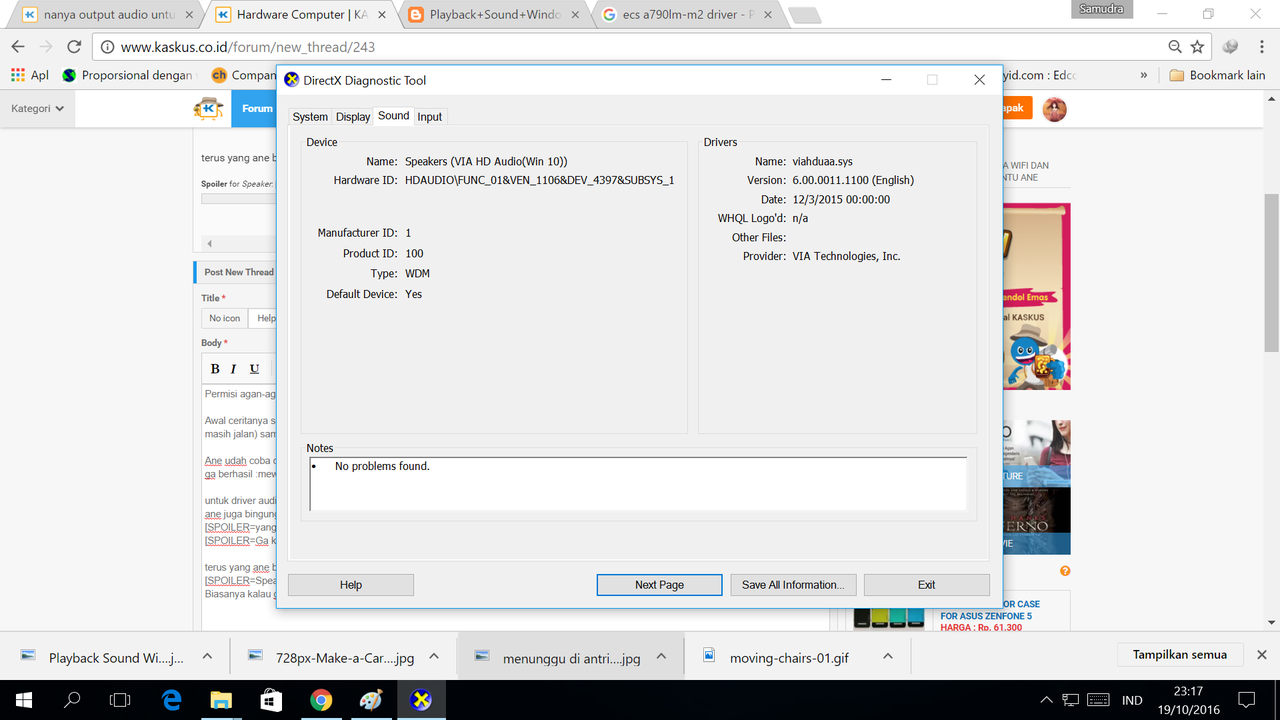Open Windows taskbar search
Screen dimensions: 1280x720
(72, 700)
